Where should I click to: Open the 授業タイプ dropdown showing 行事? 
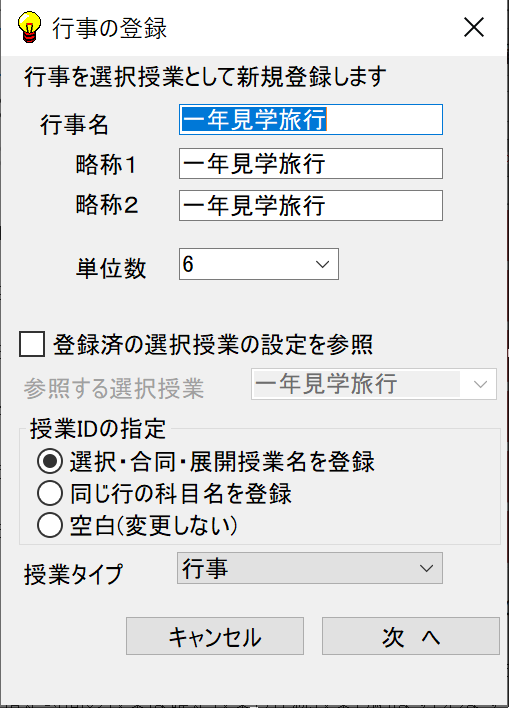coord(310,568)
